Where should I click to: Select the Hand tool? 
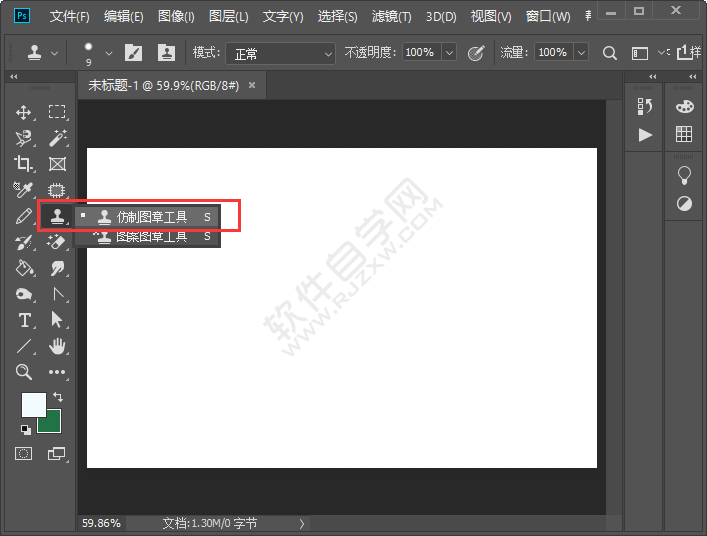click(x=57, y=346)
